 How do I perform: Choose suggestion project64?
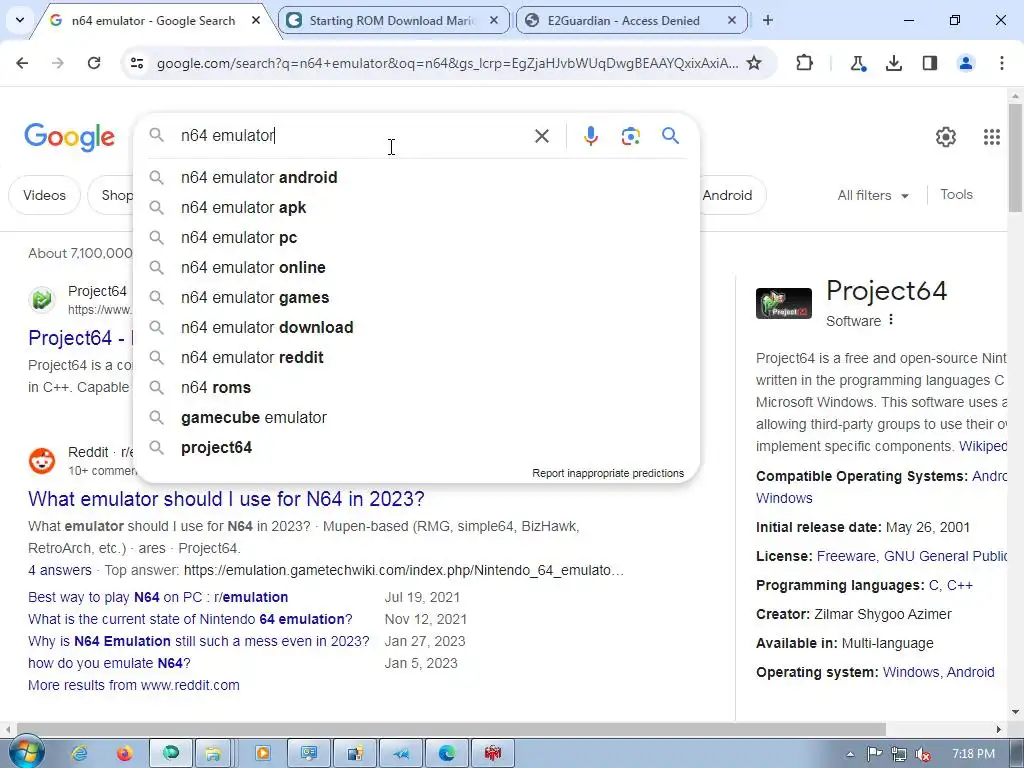tap(416, 448)
